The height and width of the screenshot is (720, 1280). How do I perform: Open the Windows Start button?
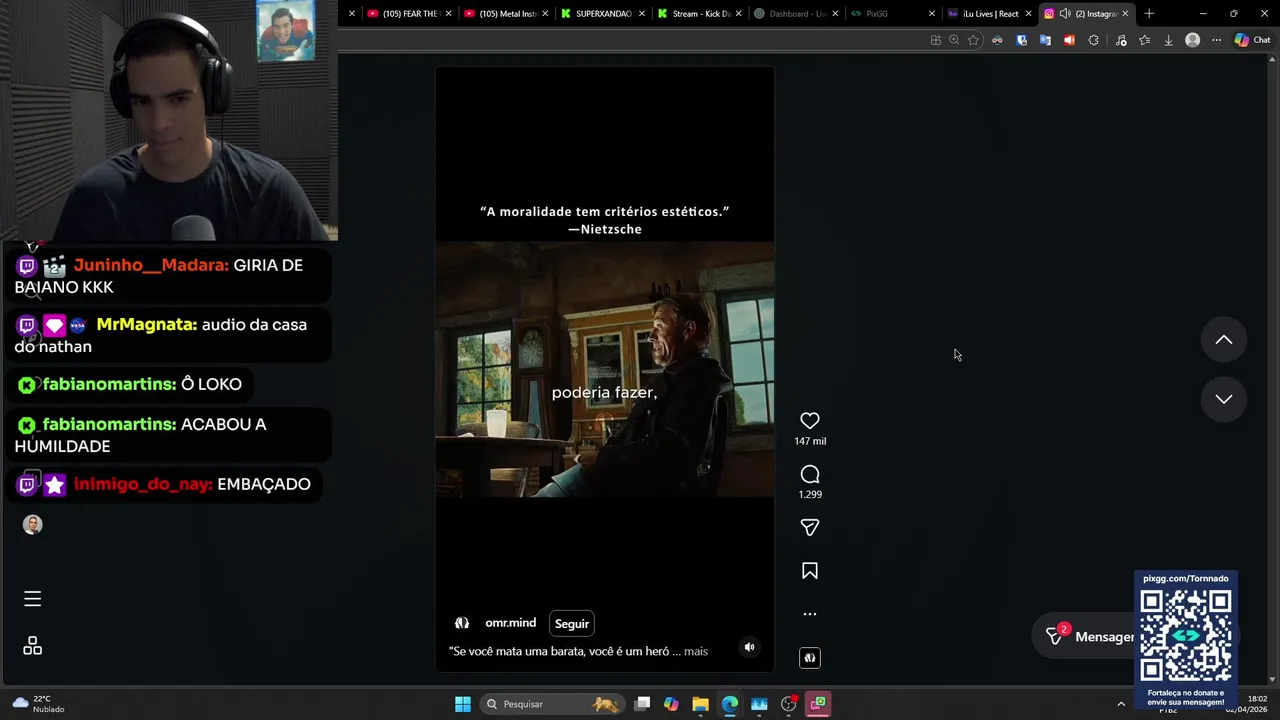(x=463, y=704)
